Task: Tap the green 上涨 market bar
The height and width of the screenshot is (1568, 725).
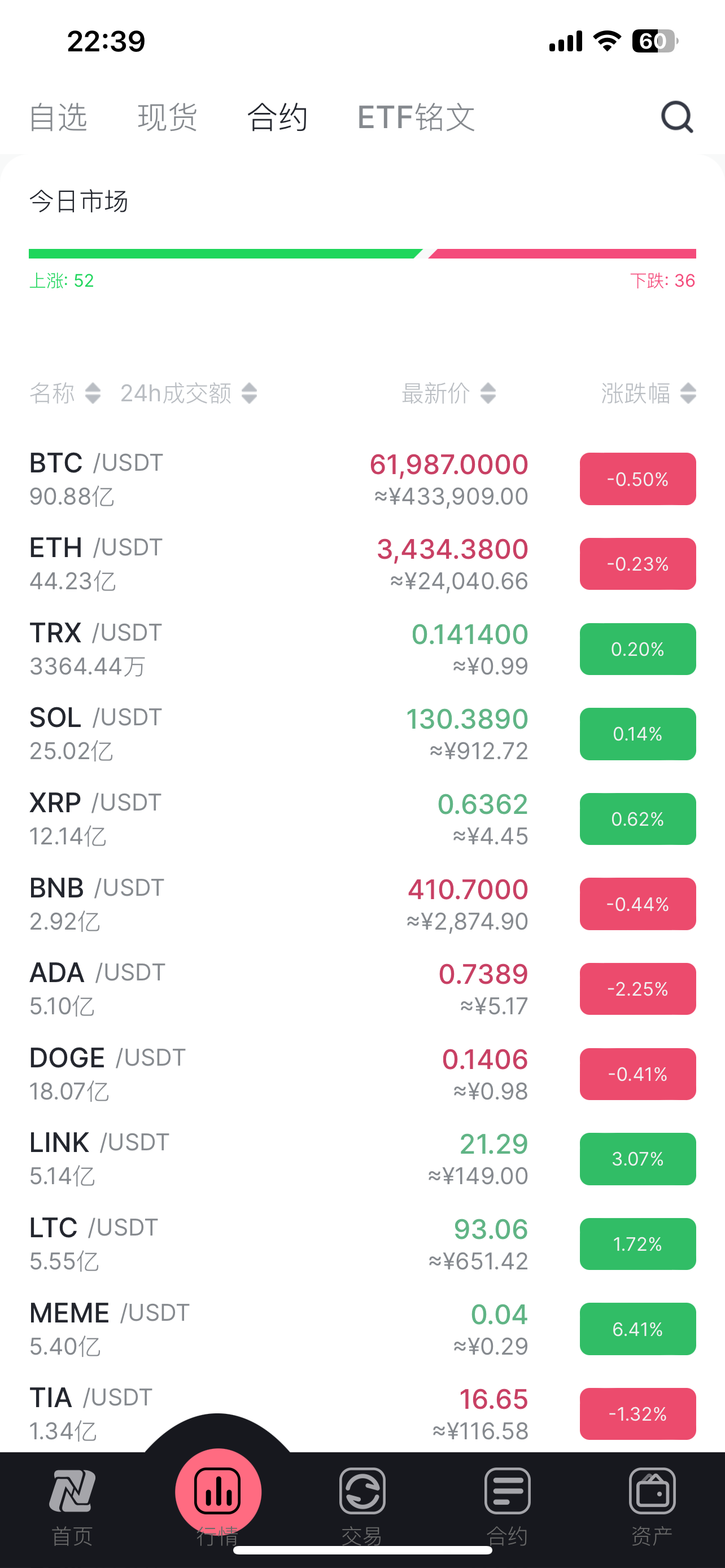Action: [x=224, y=254]
